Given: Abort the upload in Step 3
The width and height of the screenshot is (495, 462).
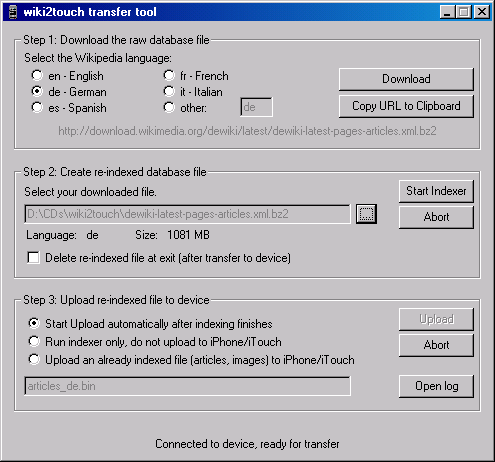Looking at the screenshot, I should point(436,345).
